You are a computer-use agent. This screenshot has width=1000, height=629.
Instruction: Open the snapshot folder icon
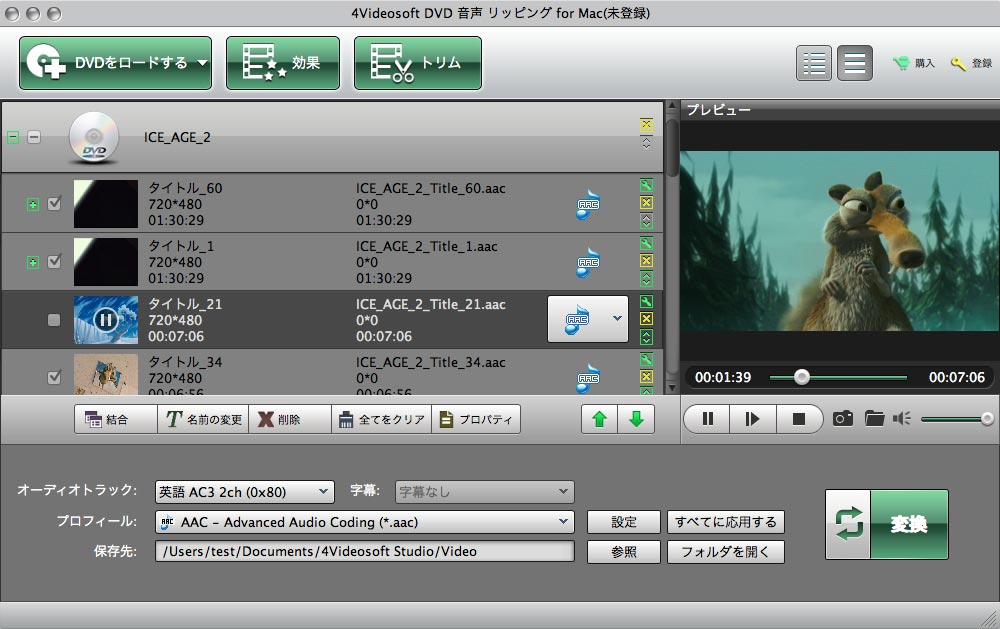(874, 418)
